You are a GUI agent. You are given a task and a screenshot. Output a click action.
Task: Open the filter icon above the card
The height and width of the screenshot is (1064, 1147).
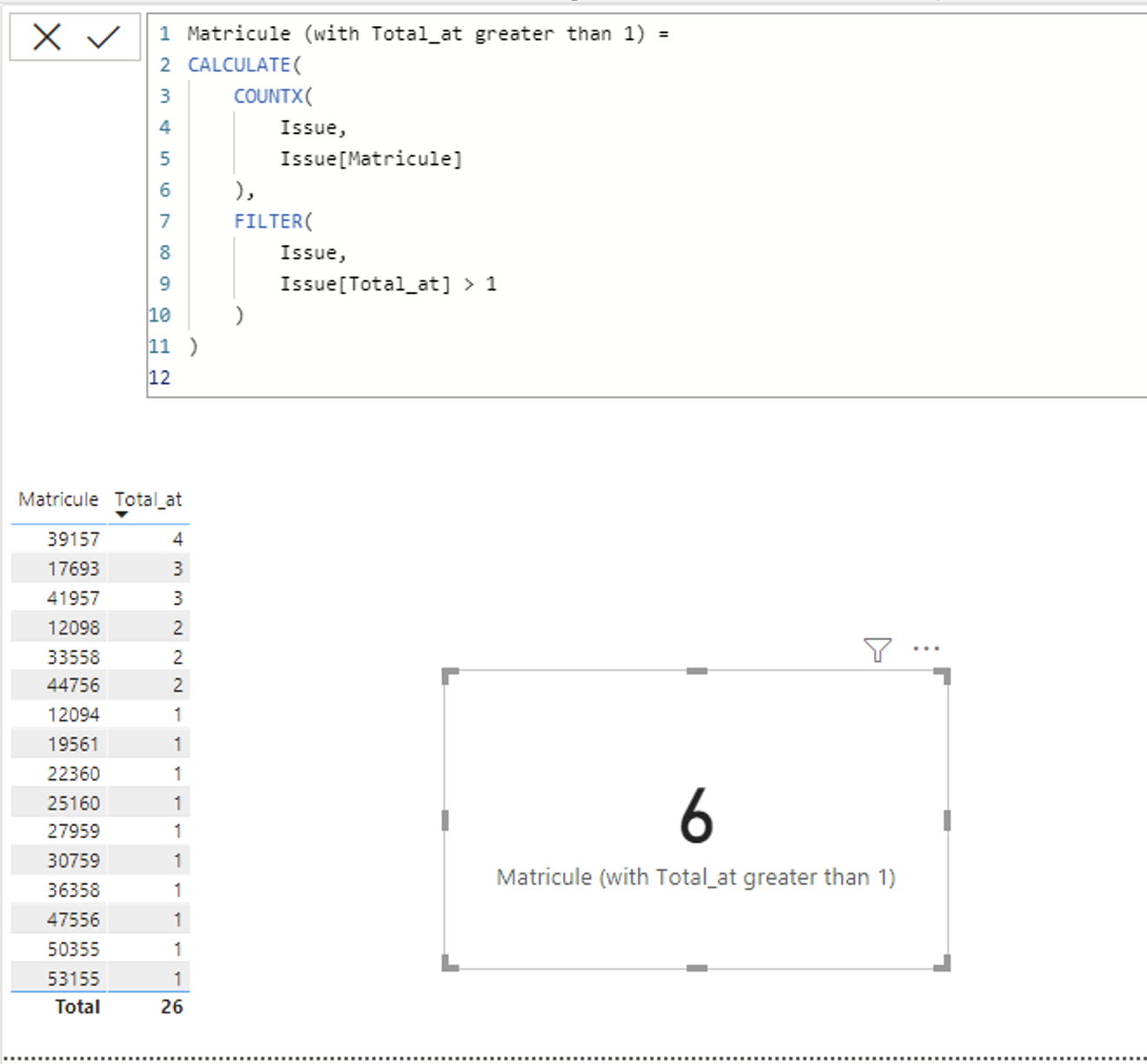click(x=878, y=649)
